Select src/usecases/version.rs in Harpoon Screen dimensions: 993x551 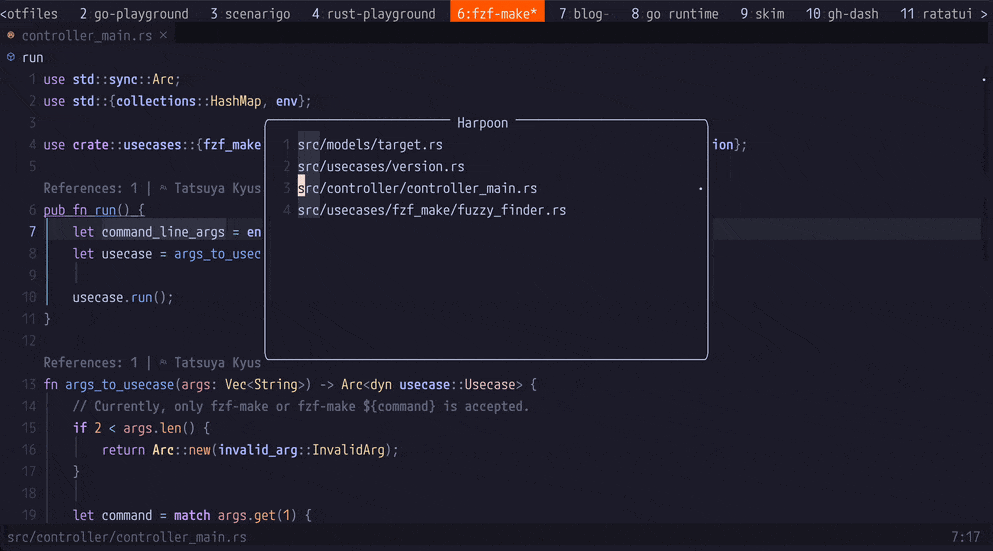tap(380, 167)
